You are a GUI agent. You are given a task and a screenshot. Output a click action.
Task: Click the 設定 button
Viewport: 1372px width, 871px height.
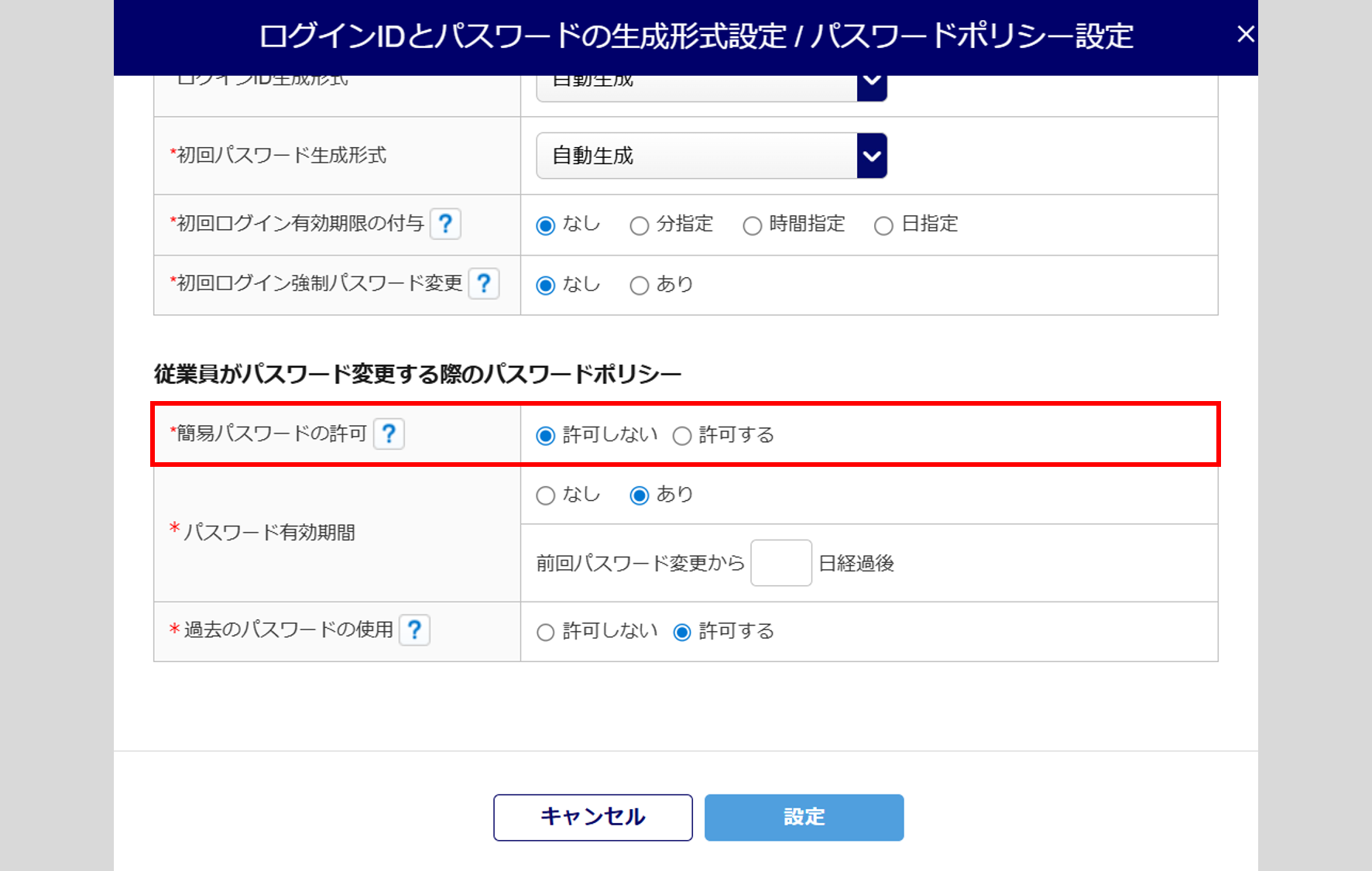tap(804, 817)
